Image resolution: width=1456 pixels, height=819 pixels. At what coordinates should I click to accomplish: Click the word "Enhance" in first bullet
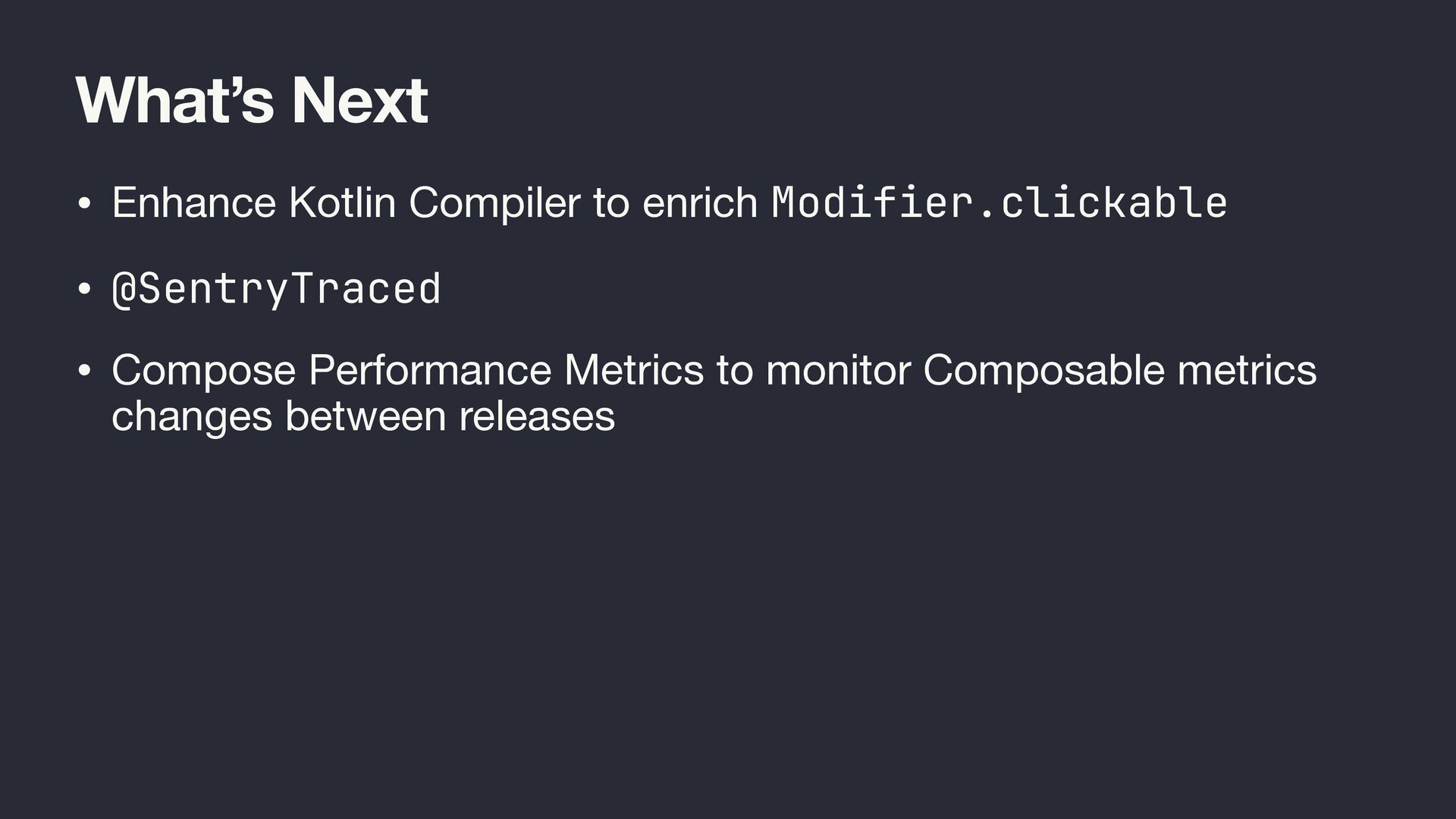coord(193,202)
